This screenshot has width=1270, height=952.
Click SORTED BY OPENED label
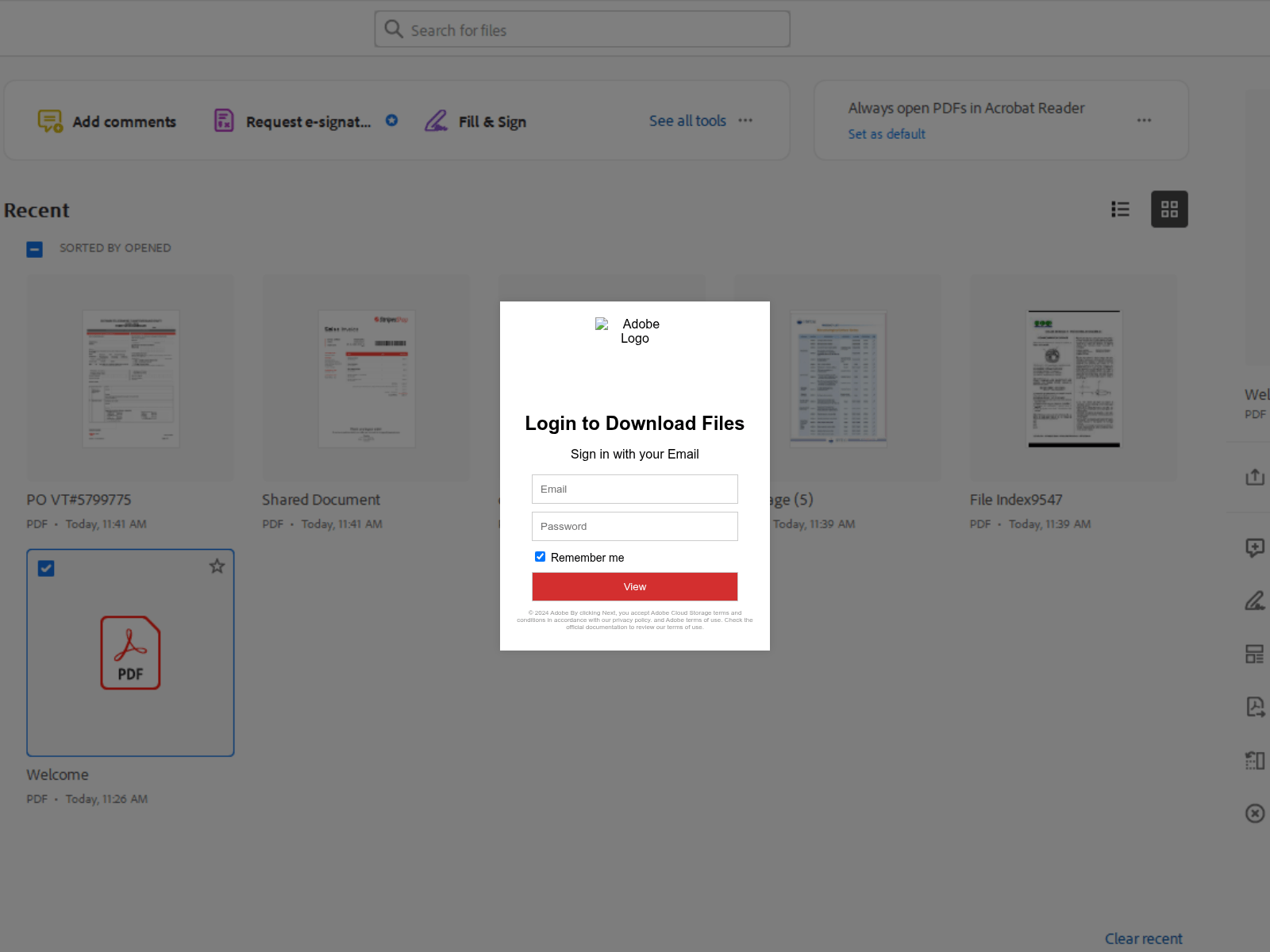pos(115,248)
